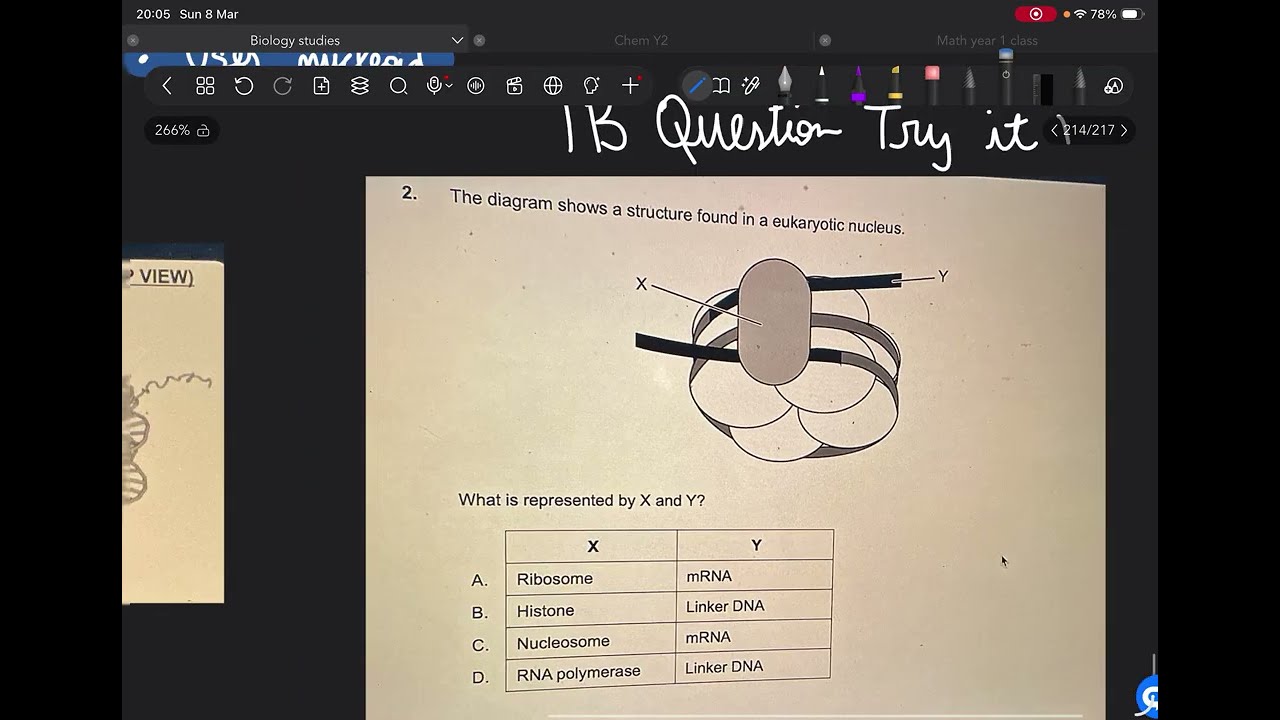
Task: Redo the last action
Action: click(x=283, y=86)
